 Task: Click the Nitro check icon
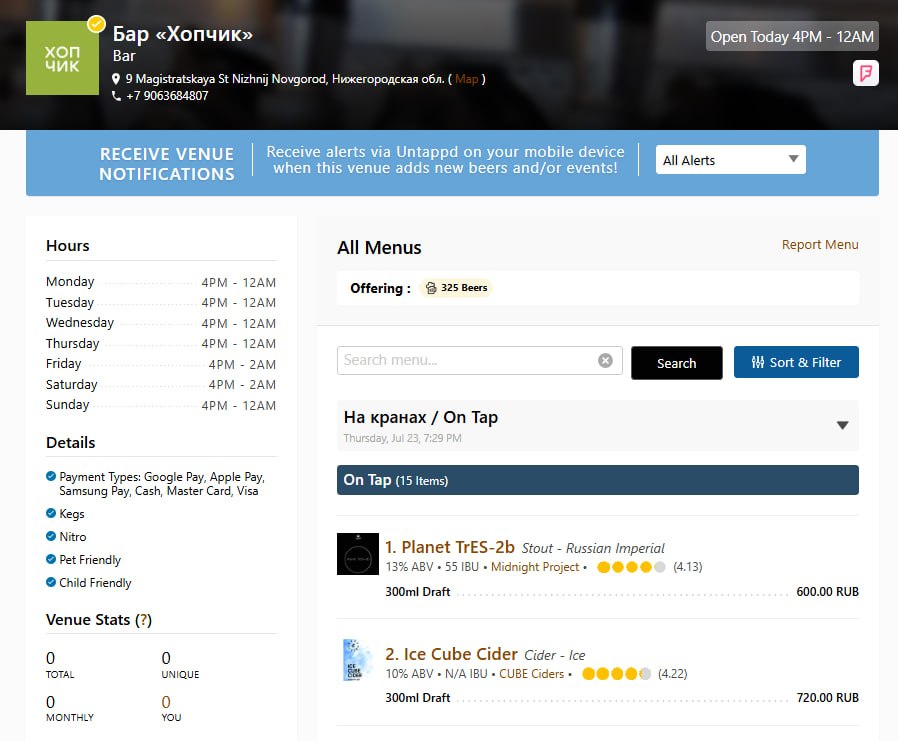(51, 536)
